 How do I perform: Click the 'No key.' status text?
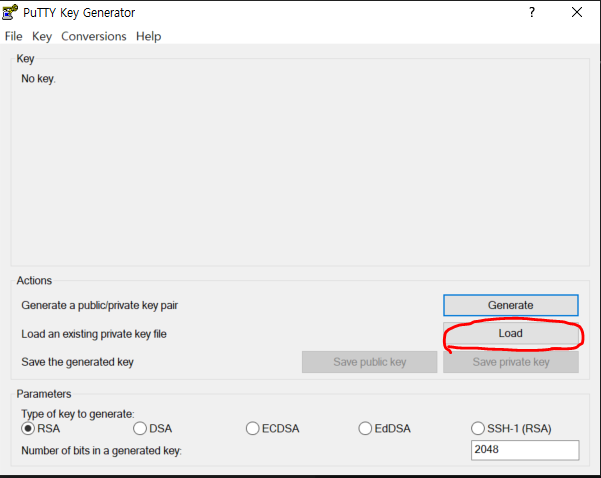tap(38, 79)
